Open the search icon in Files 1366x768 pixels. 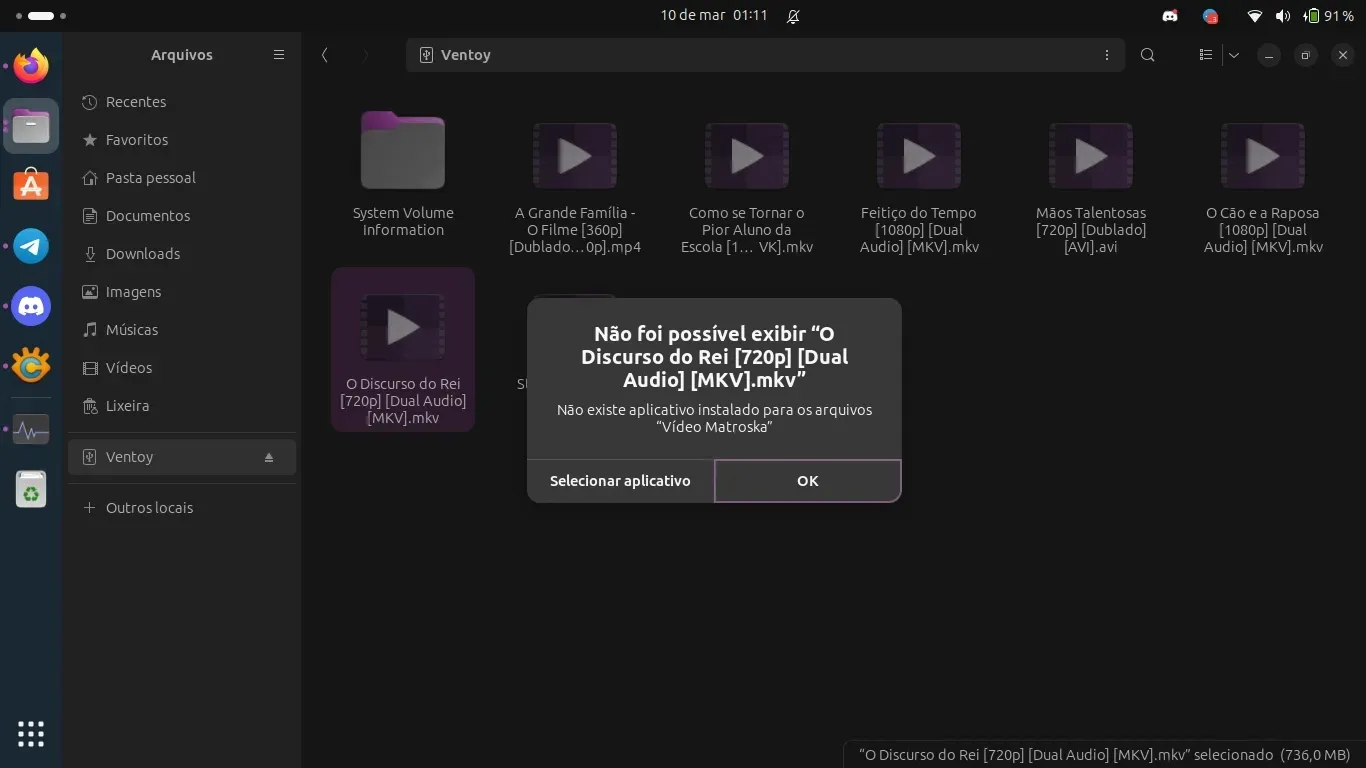tap(1148, 55)
